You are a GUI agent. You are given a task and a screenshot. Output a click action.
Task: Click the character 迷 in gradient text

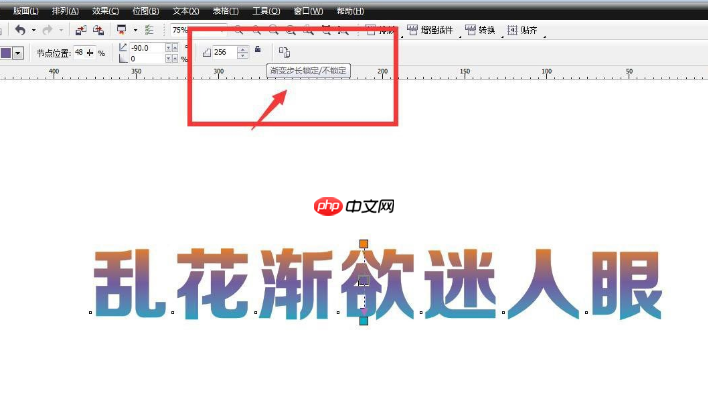(461, 283)
